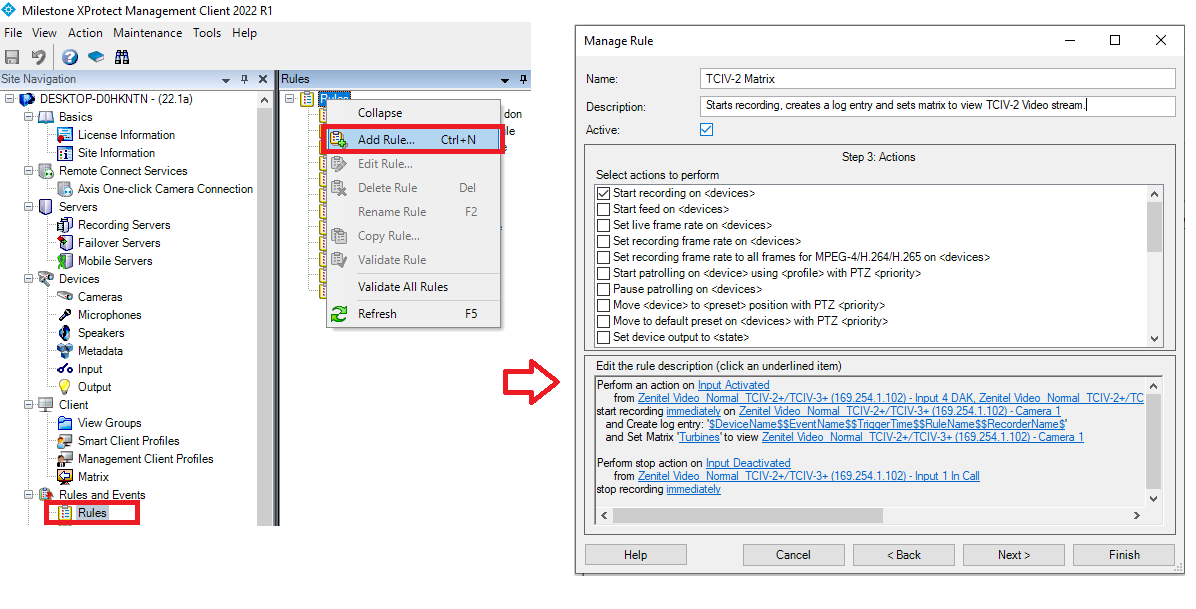Choose Collapse in the context menu
1196x609 pixels.
(x=413, y=113)
